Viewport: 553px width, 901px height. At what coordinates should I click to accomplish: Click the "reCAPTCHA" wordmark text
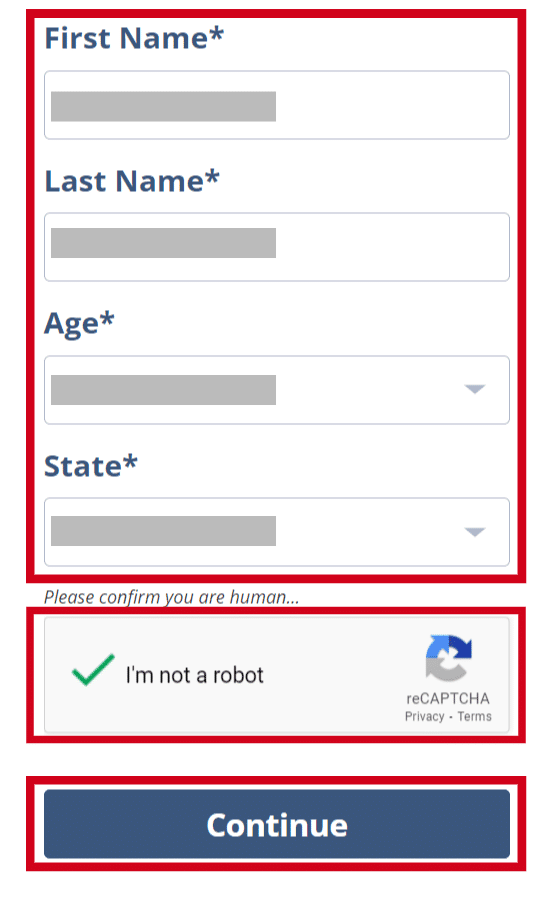tap(448, 699)
